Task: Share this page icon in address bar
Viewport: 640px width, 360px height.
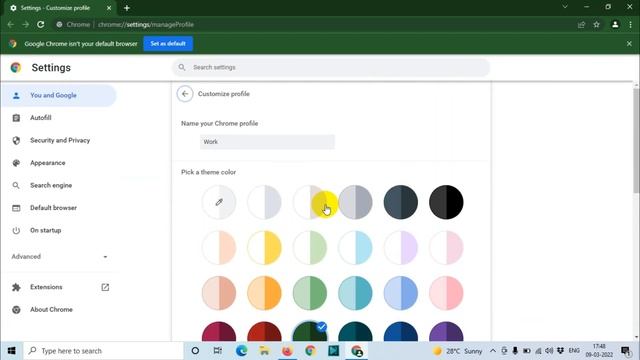Action: point(581,24)
